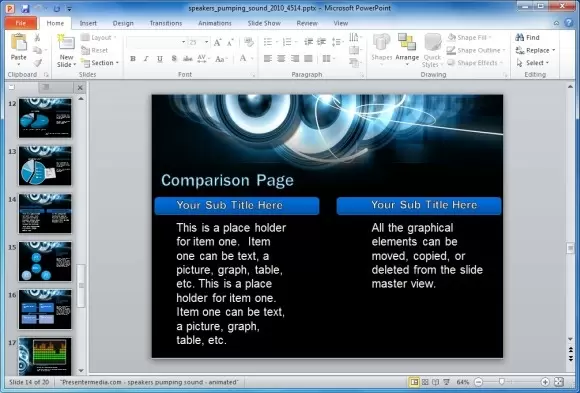Minimize the ribbon with caret icon
This screenshot has height=393, width=580.
coord(556,23)
